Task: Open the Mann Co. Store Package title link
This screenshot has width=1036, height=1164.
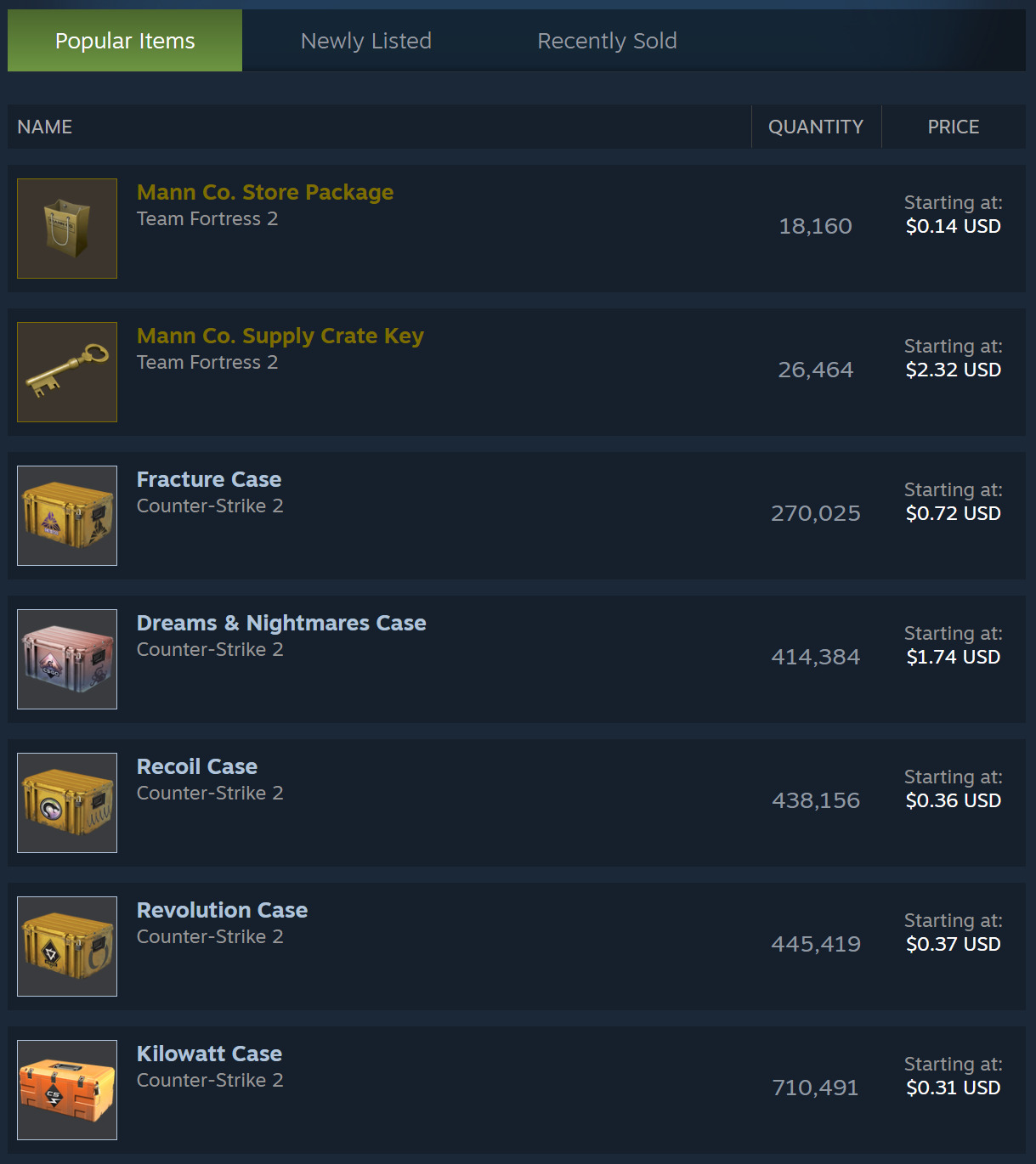Action: (265, 193)
